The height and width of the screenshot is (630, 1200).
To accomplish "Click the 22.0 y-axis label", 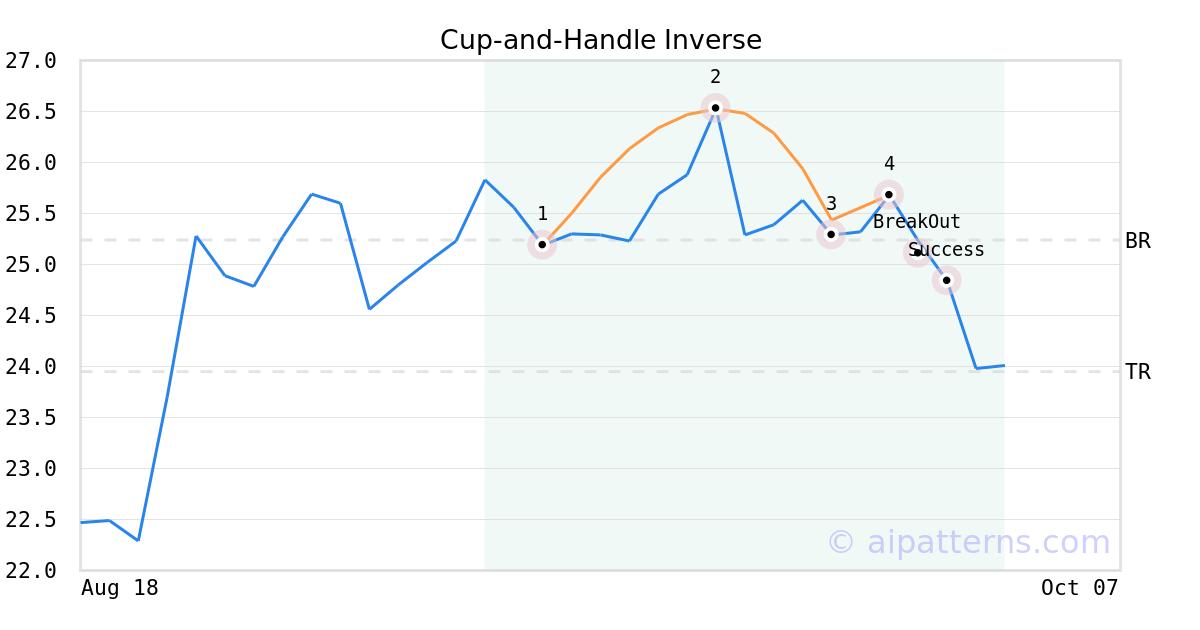I will point(31,571).
